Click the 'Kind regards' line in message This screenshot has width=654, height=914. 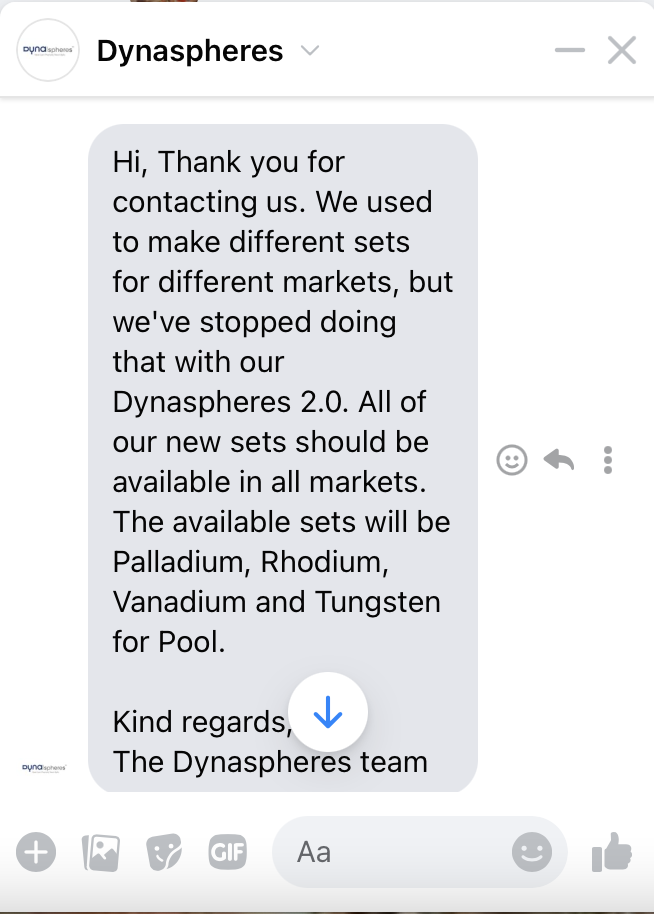click(202, 722)
